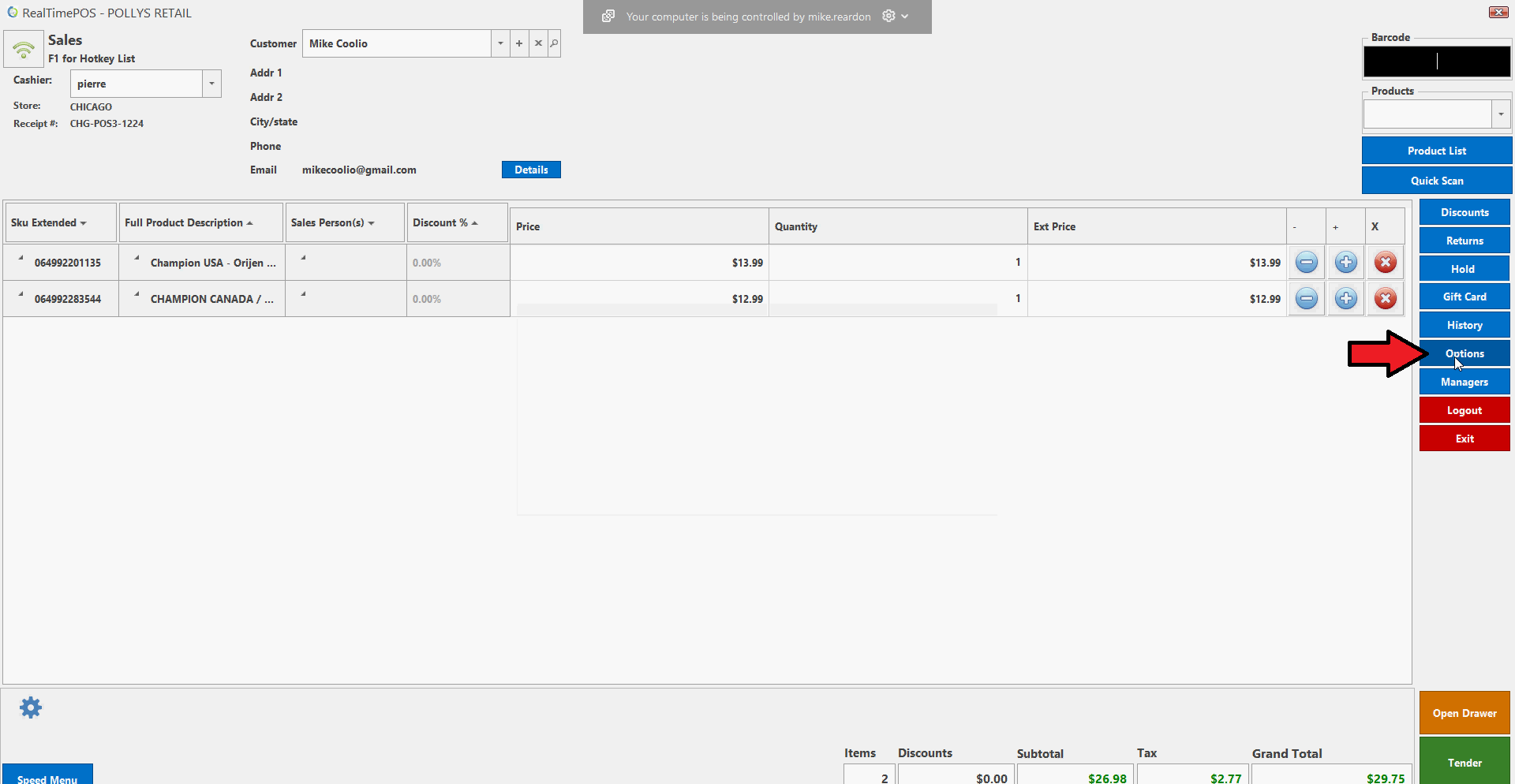Open remote control session settings gear
Screen dimensions: 1515x784
(888, 17)
